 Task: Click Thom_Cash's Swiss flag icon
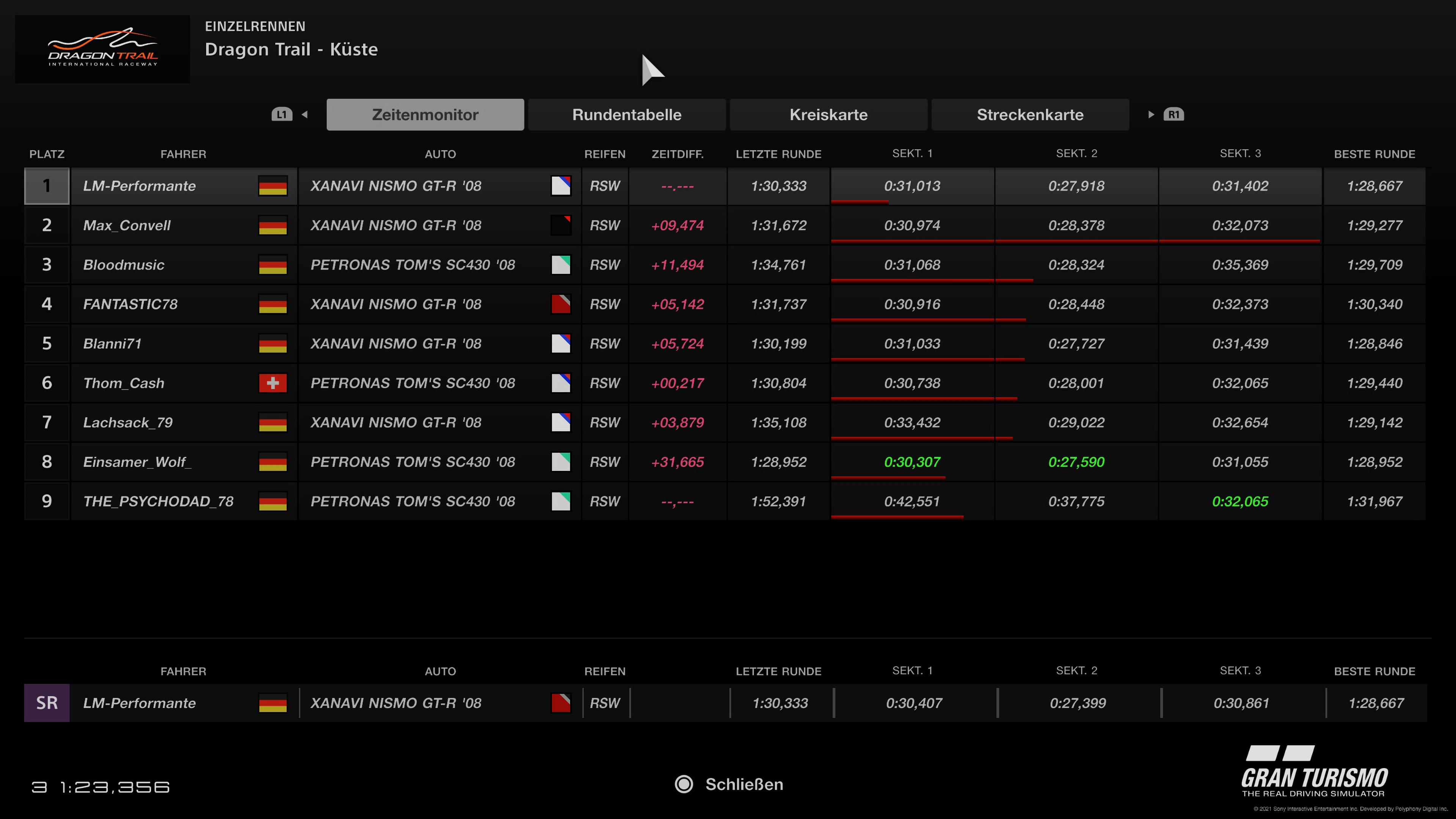click(x=273, y=383)
